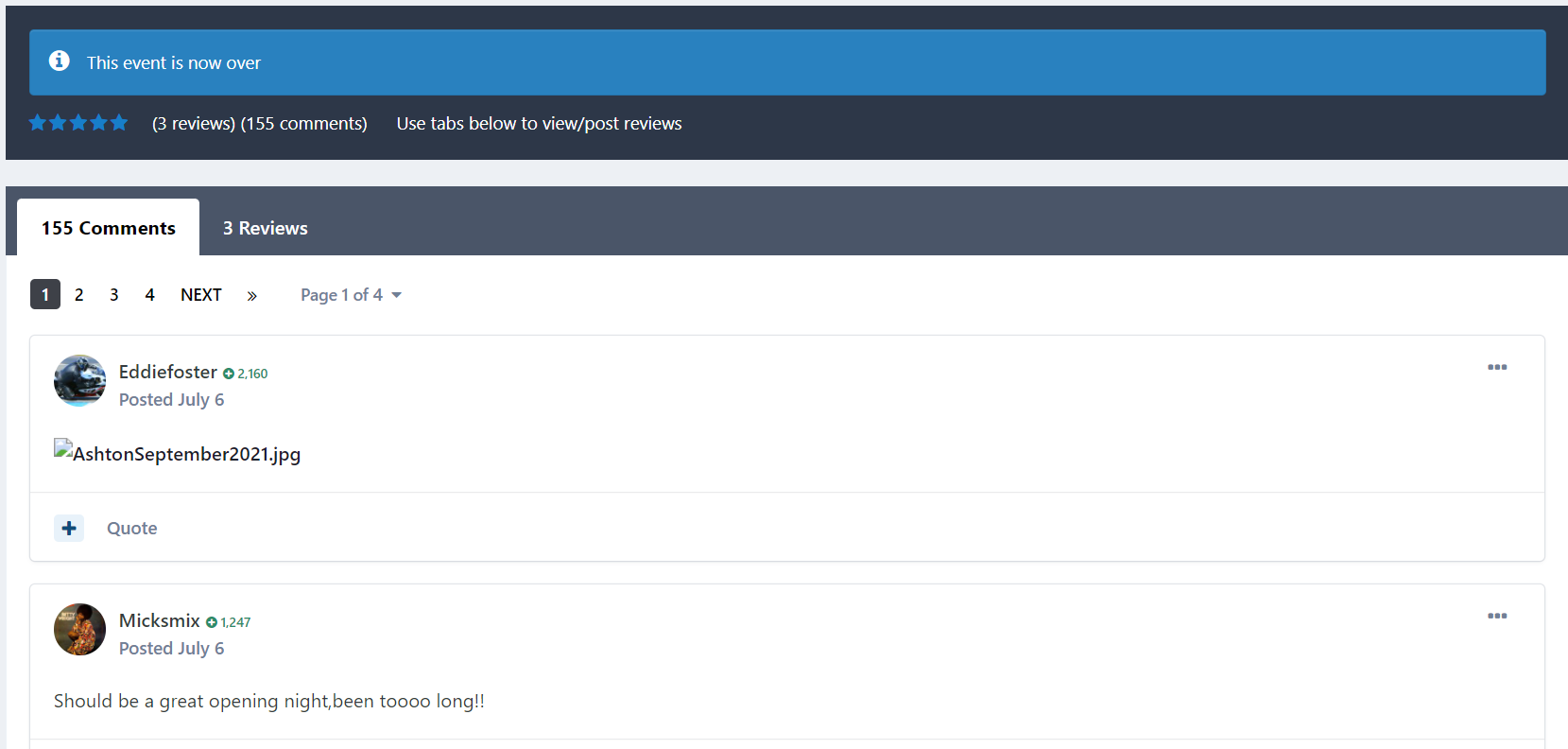Click Micksmix's Posted July 6 timestamp

172,648
